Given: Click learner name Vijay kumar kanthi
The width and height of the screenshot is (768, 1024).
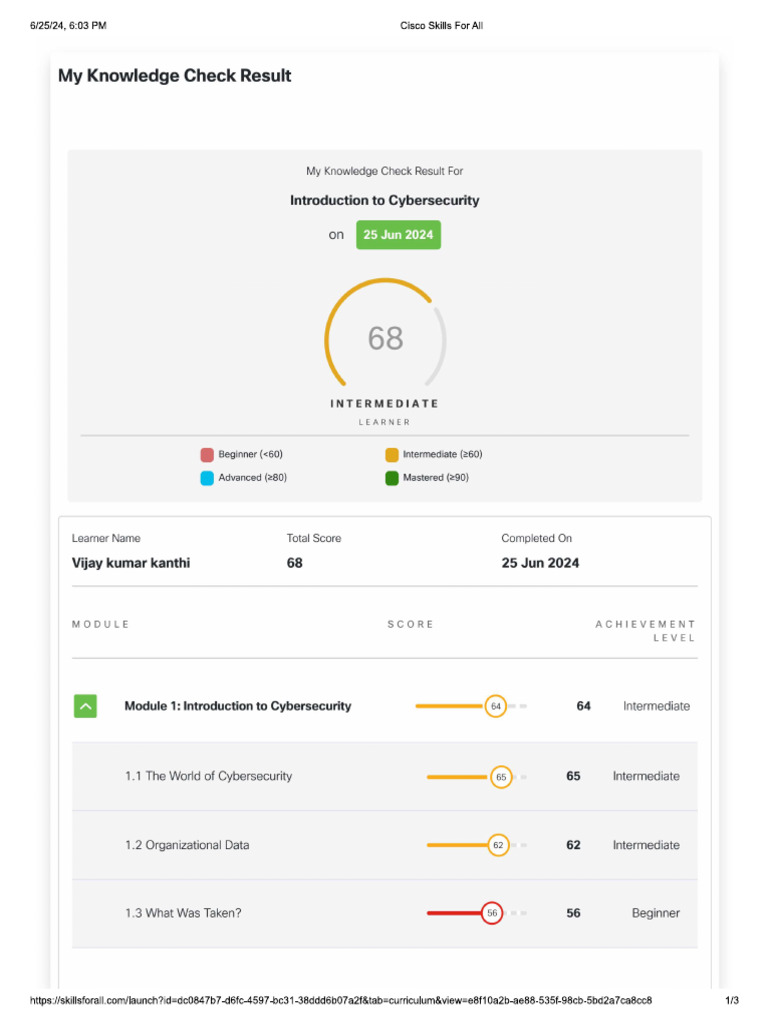Looking at the screenshot, I should tap(131, 563).
